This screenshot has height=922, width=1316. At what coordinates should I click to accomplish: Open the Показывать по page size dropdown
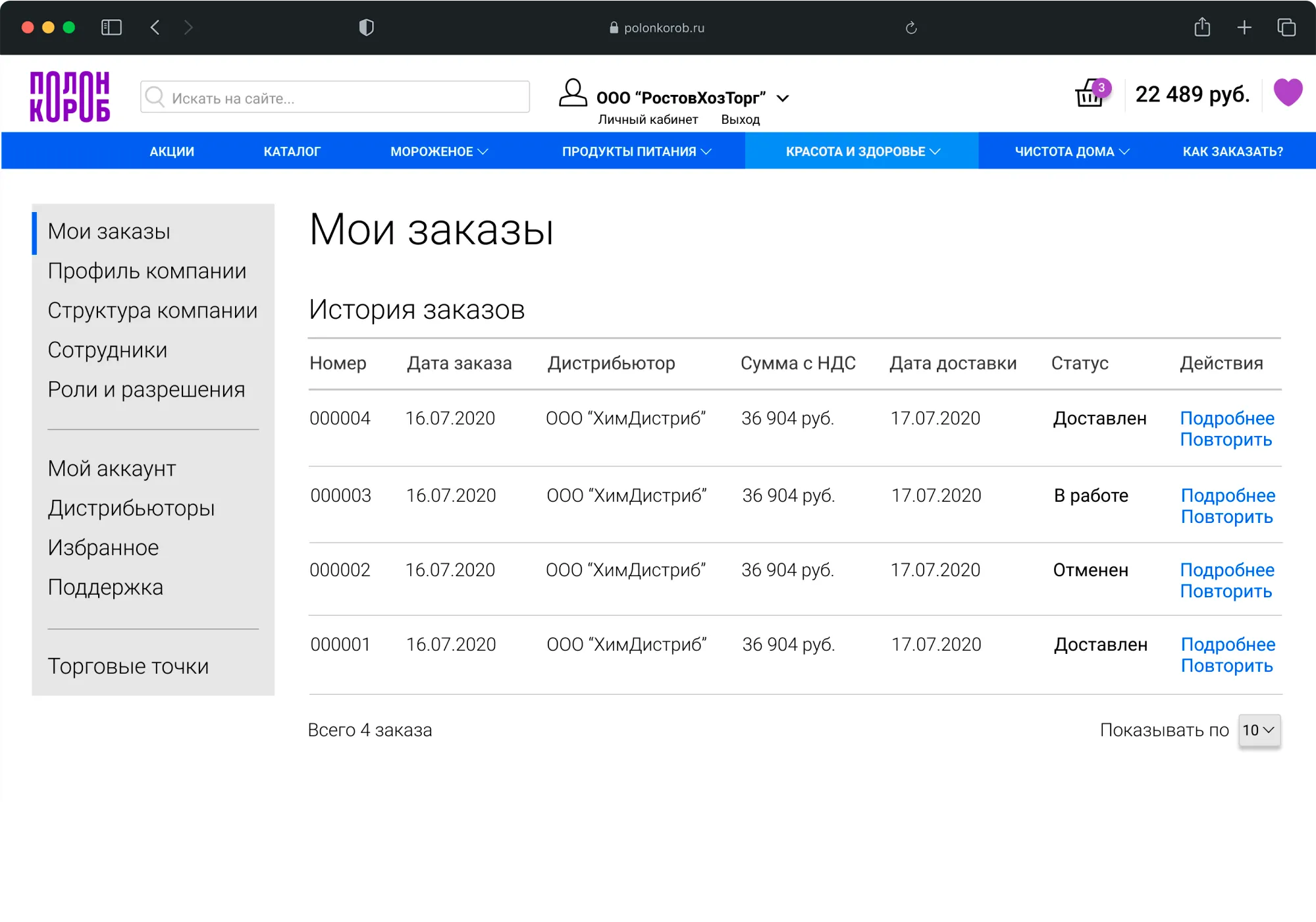tap(1258, 730)
